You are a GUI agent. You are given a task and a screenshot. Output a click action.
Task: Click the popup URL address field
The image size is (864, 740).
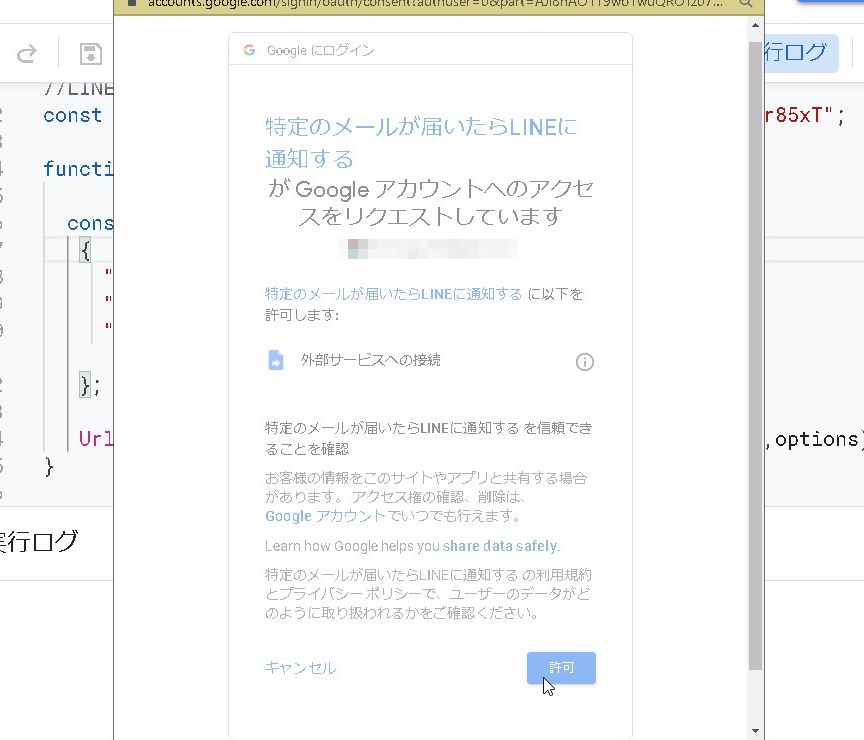tap(430, 3)
